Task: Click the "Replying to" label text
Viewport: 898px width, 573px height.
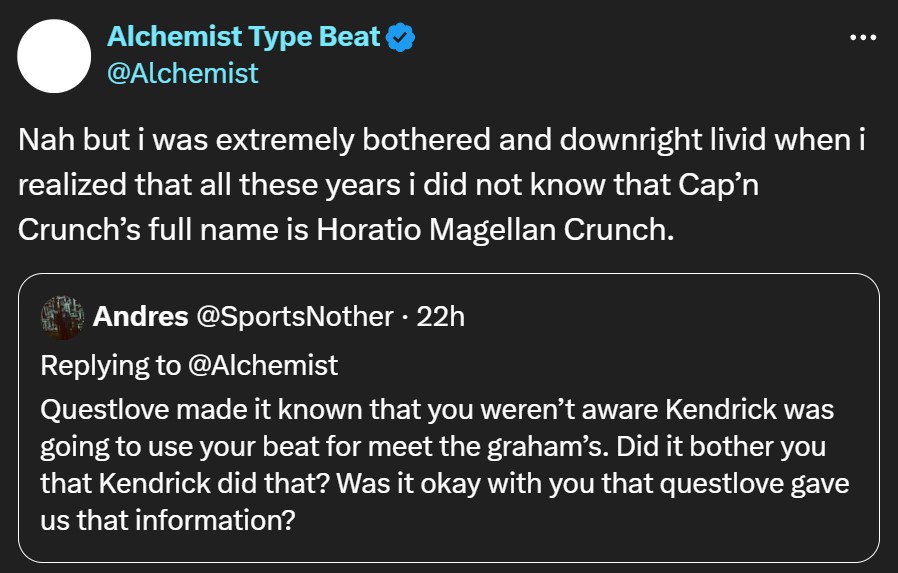Action: [x=111, y=366]
